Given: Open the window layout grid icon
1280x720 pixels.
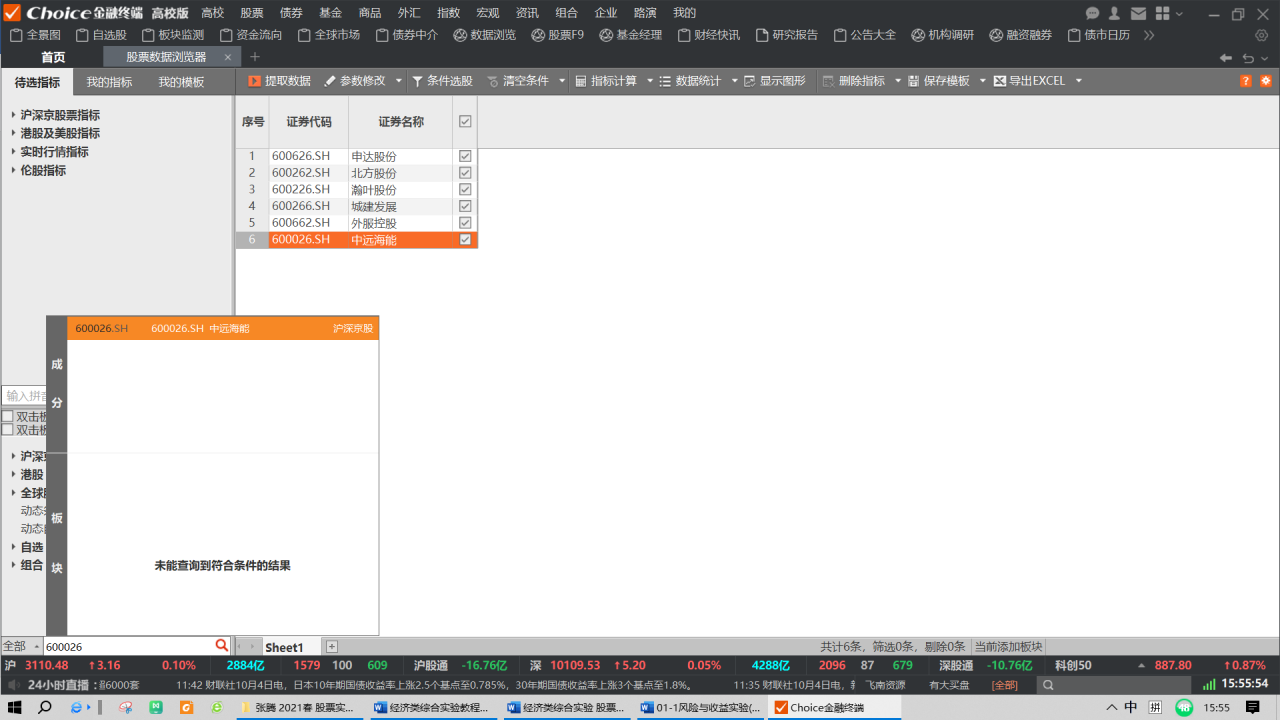Looking at the screenshot, I should click(x=1162, y=13).
